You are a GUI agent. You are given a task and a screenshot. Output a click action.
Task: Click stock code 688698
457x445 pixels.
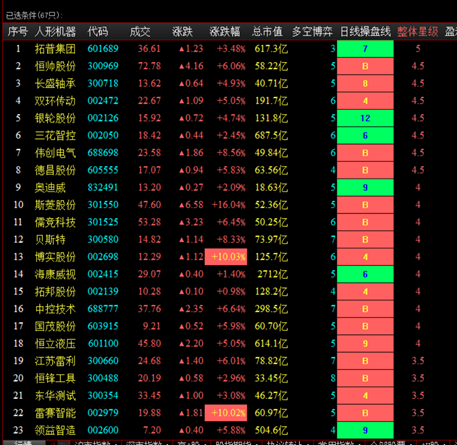[x=103, y=153]
